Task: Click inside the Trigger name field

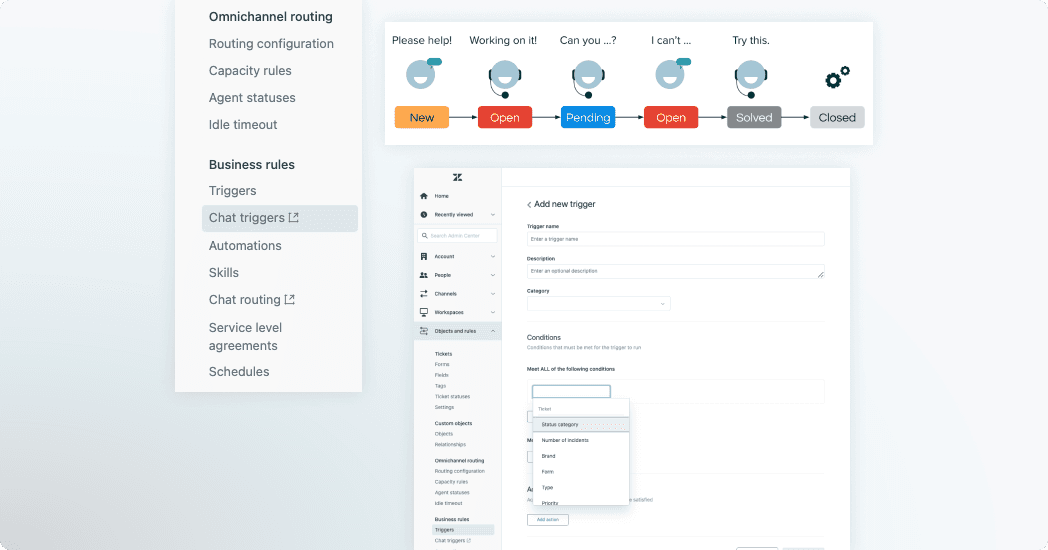Action: coord(675,239)
